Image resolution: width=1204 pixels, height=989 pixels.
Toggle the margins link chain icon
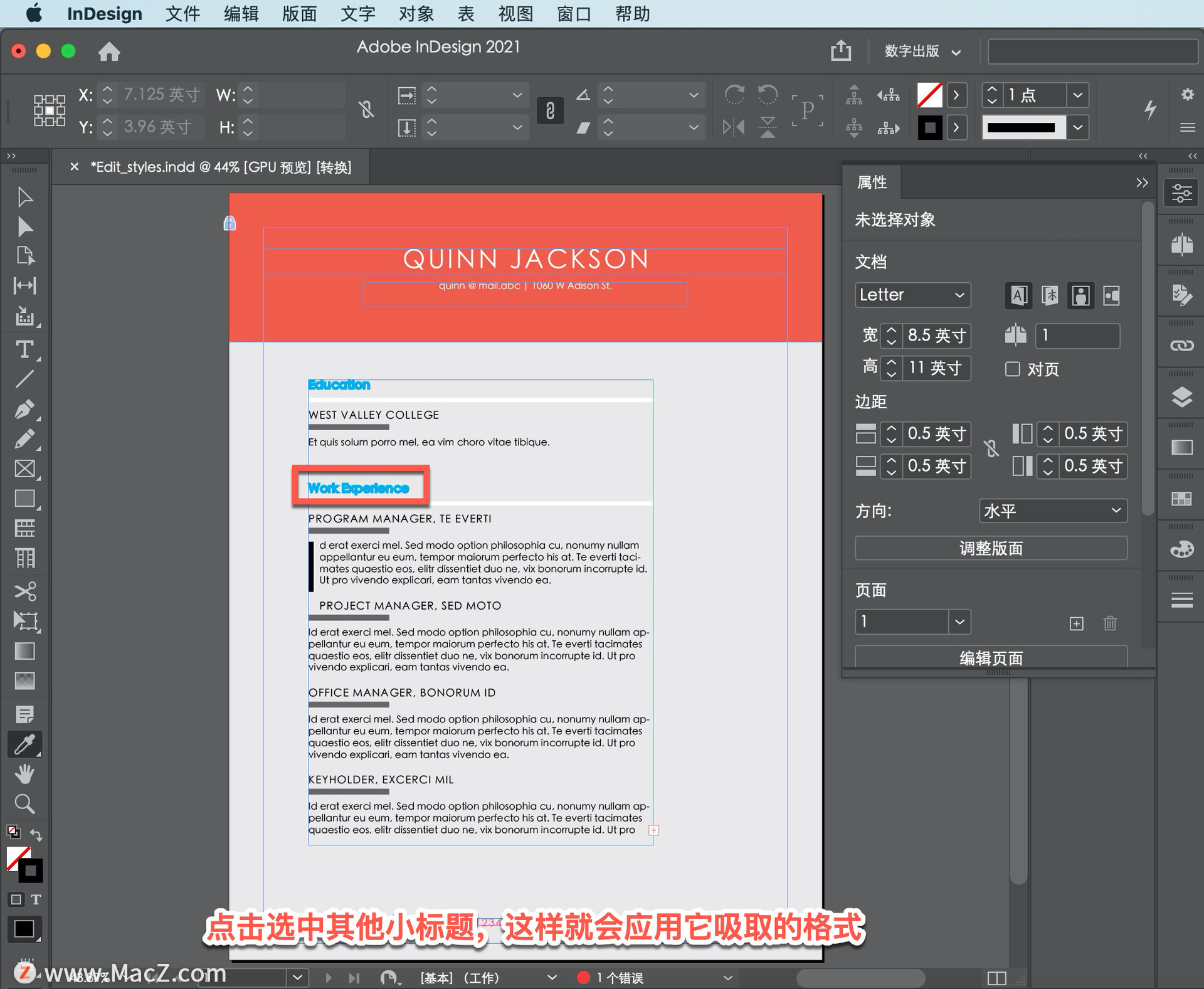coord(991,449)
